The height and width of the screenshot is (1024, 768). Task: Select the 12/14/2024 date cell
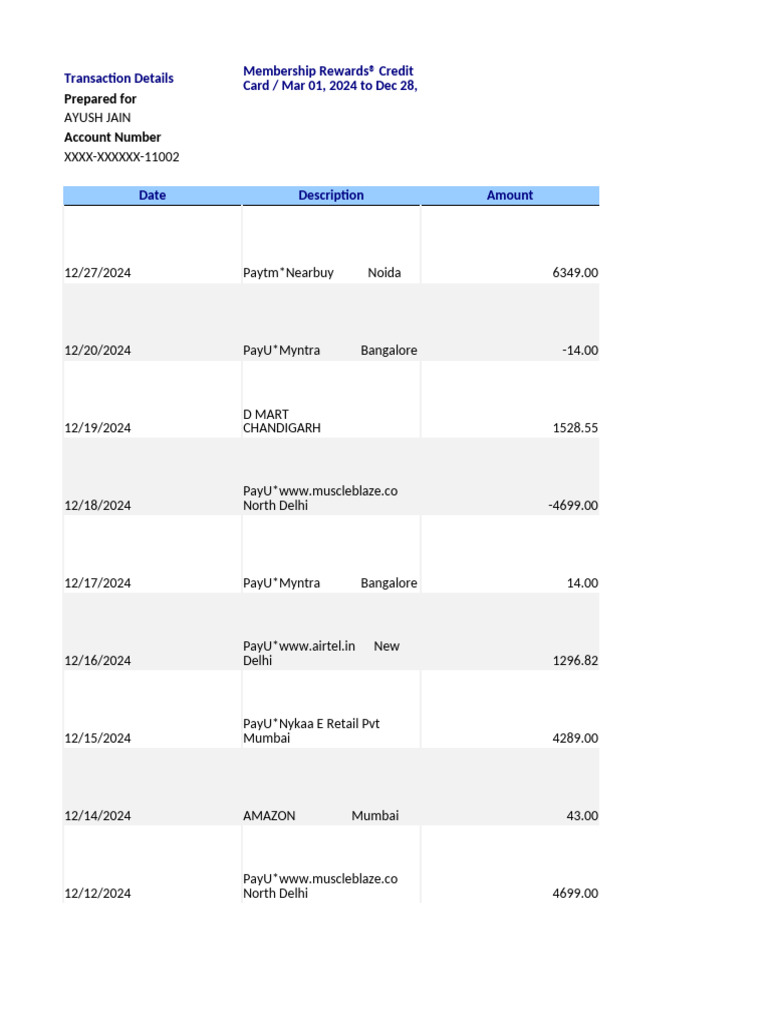[x=98, y=816]
